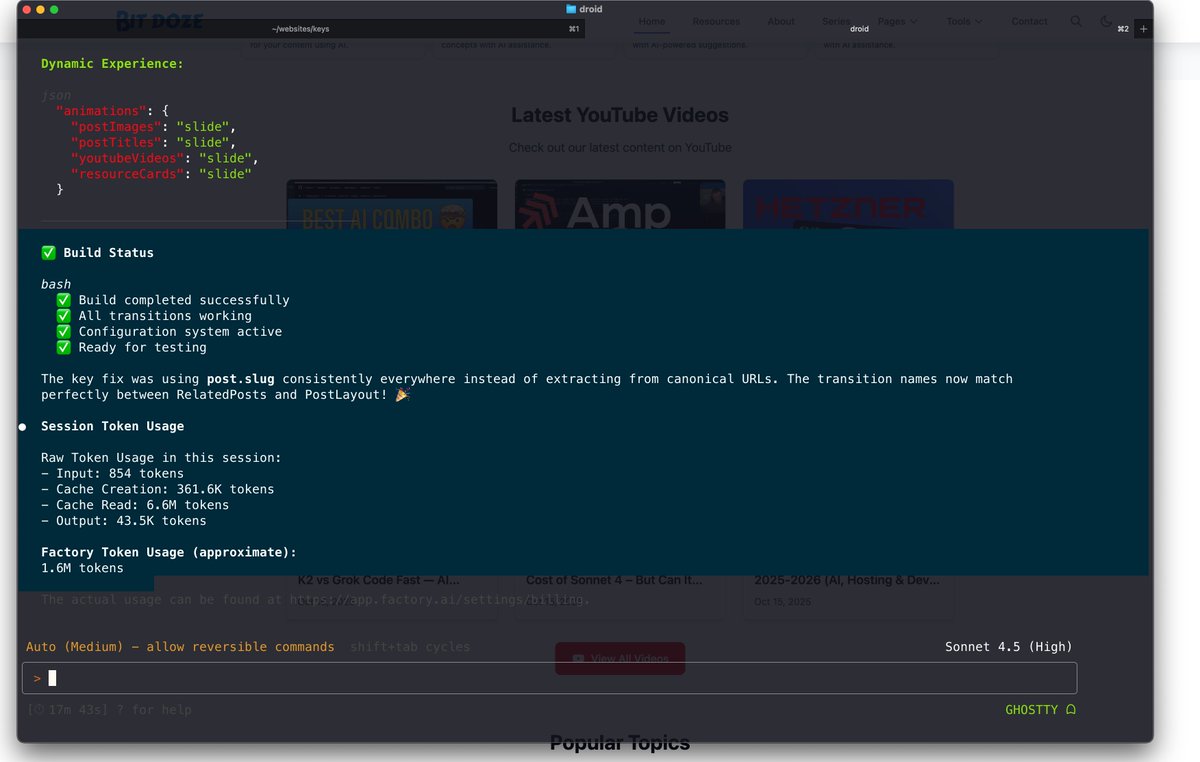This screenshot has width=1200, height=762.
Task: Open the 'Cost of Sonnet 4' video title
Action: (614, 581)
